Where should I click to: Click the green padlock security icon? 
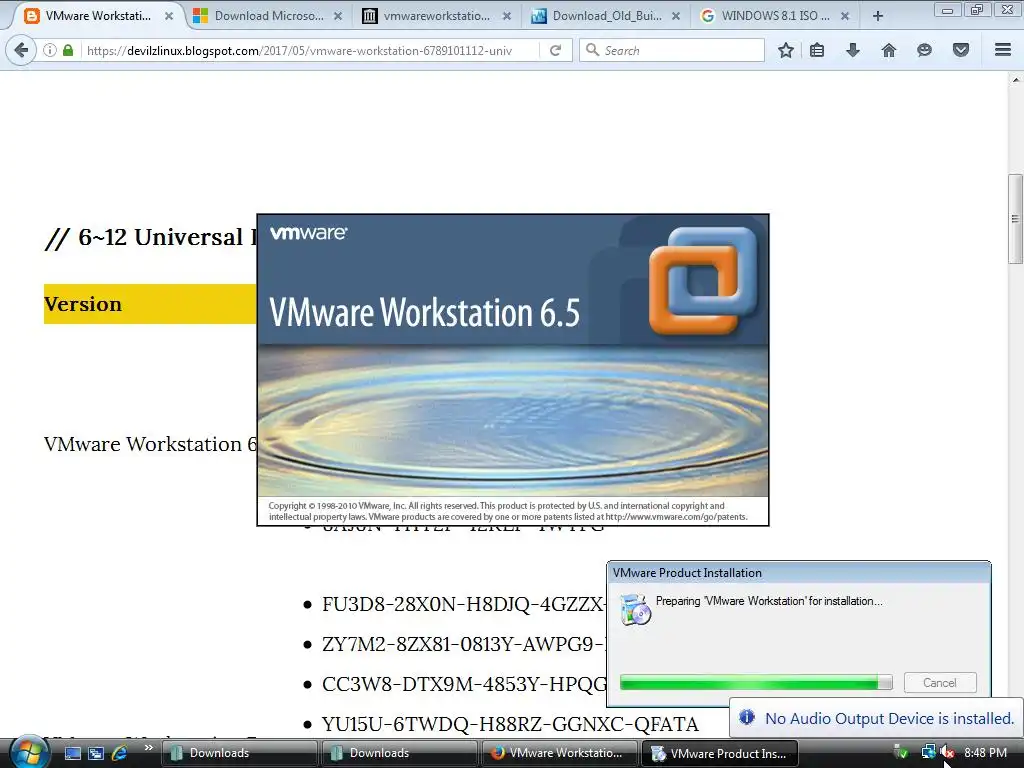(x=68, y=50)
